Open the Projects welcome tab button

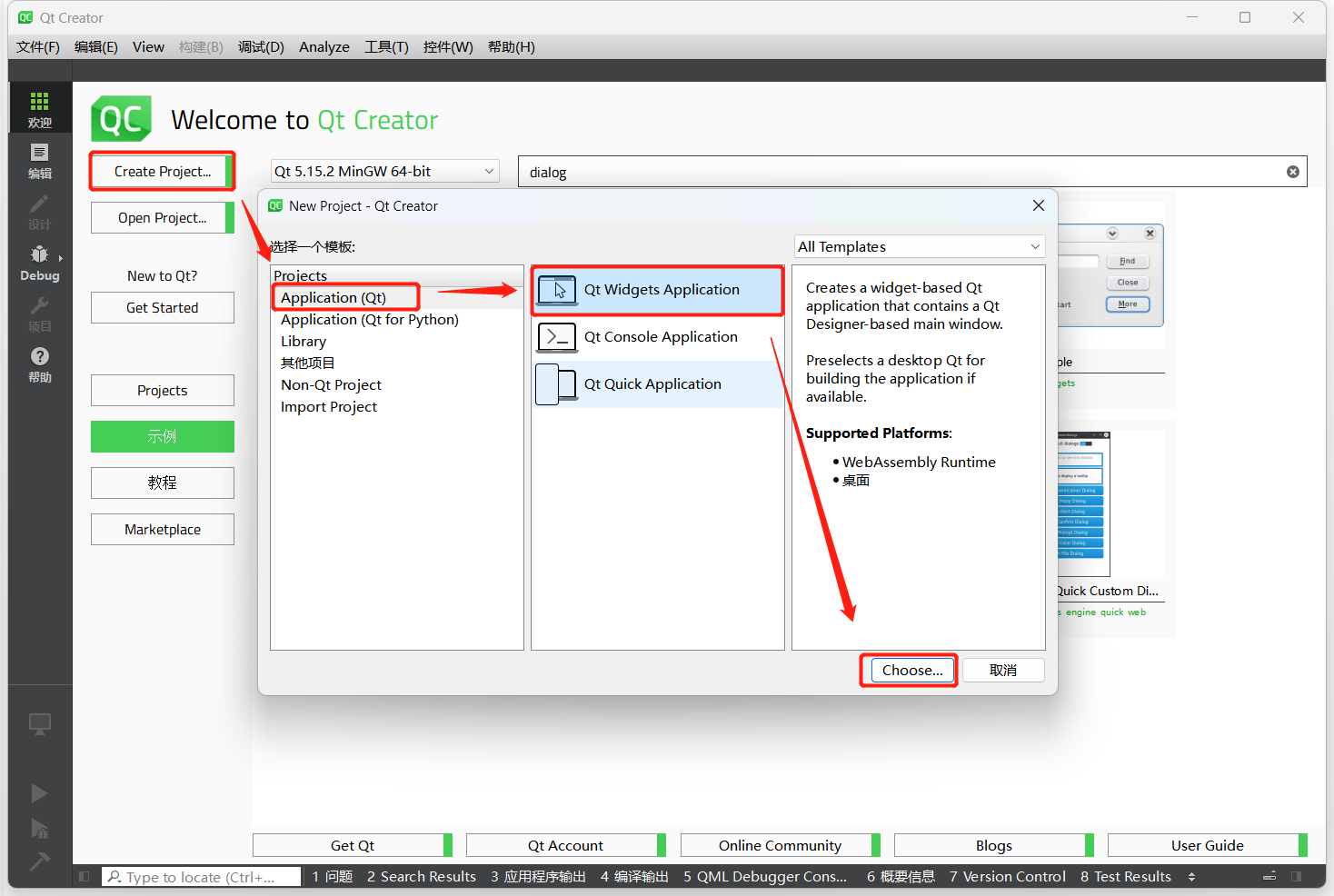[163, 391]
